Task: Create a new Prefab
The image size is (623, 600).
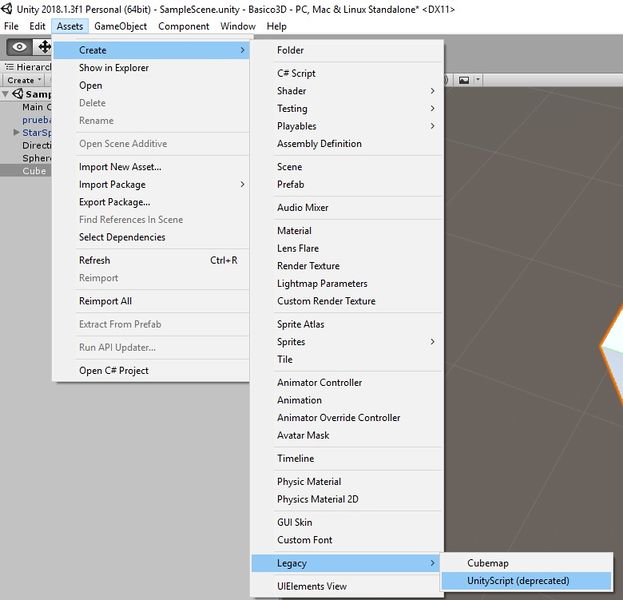Action: (x=347, y=184)
